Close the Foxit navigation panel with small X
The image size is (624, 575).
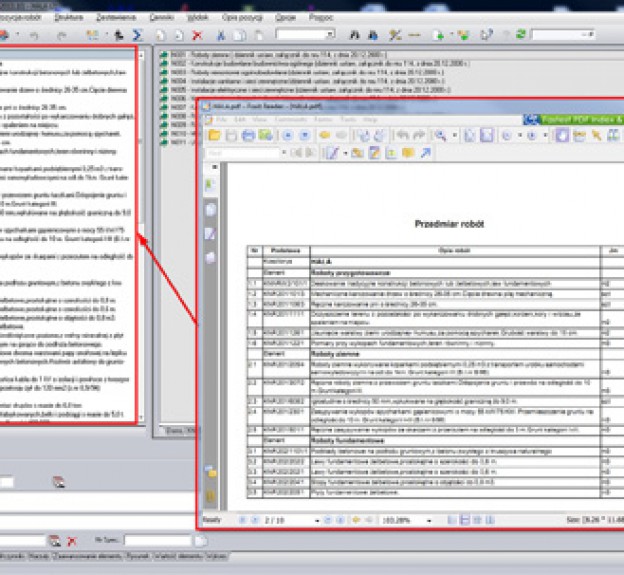coord(214,167)
